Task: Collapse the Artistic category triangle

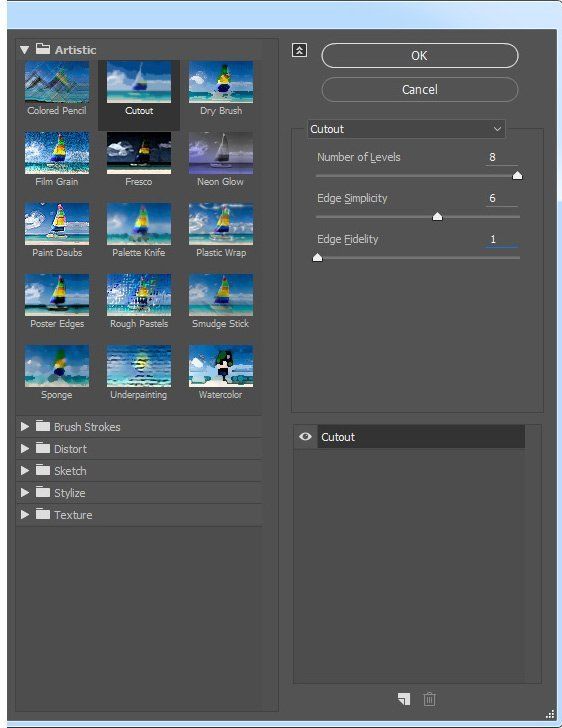Action: coord(25,50)
